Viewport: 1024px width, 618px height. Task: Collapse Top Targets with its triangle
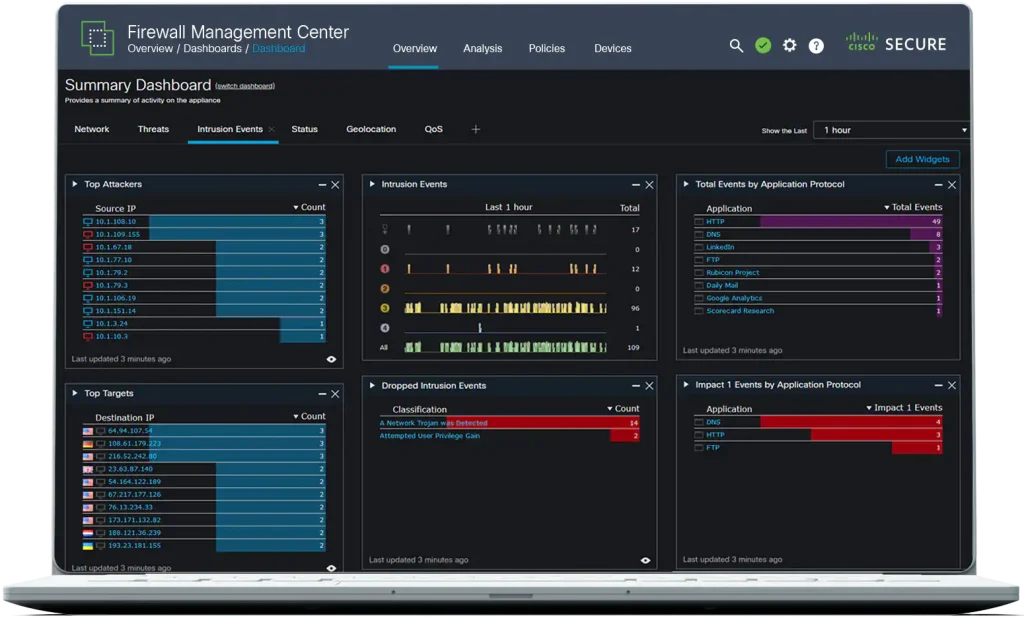pyautogui.click(x=75, y=393)
